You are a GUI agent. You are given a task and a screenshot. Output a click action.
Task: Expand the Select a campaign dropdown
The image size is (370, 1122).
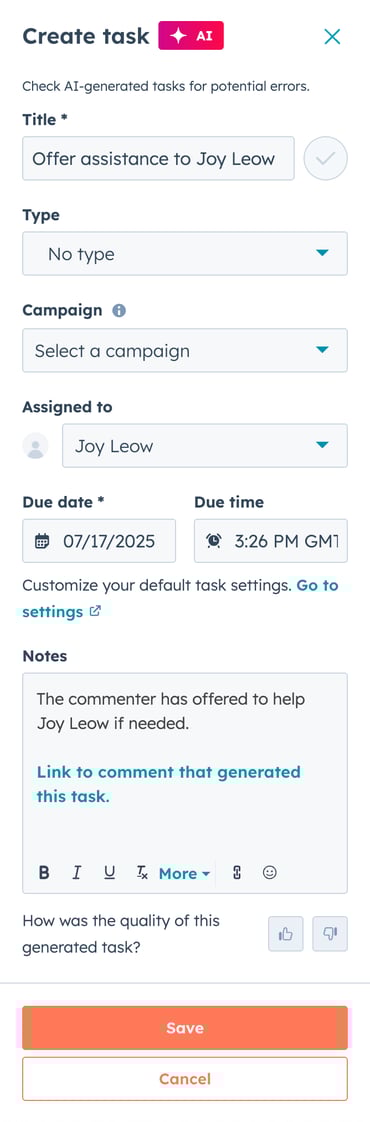185,351
